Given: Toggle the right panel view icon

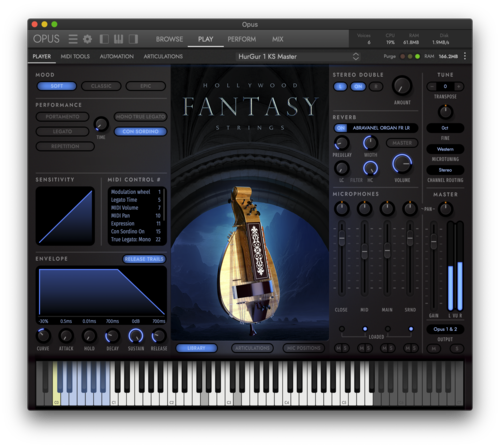Looking at the screenshot, I should pos(133,39).
